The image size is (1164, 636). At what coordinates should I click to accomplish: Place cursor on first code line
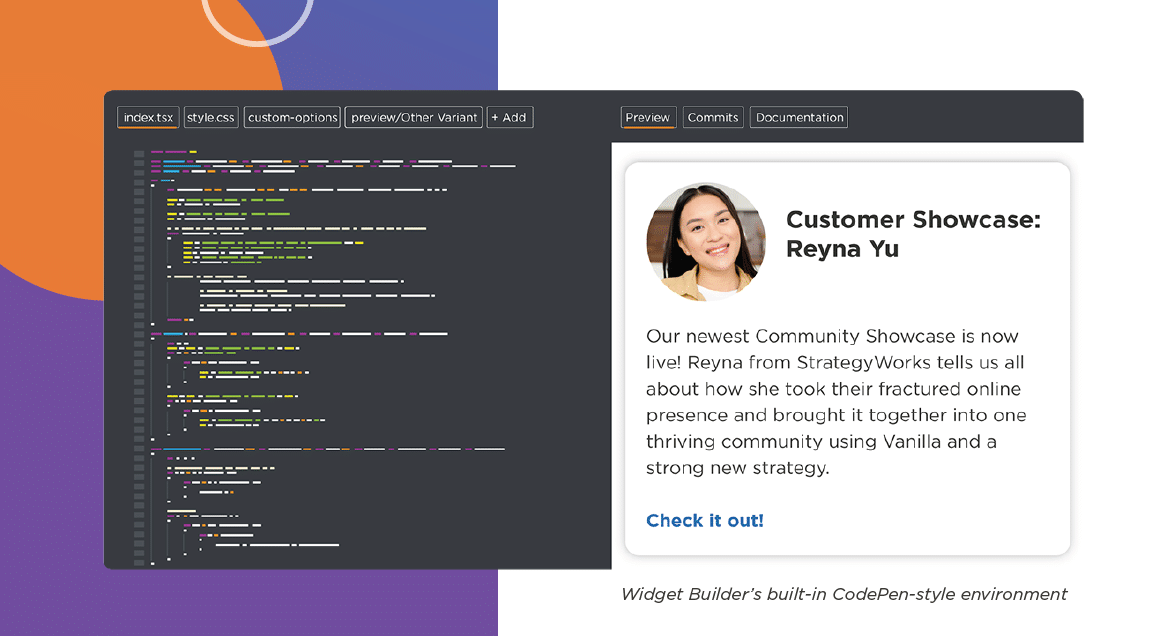170,152
